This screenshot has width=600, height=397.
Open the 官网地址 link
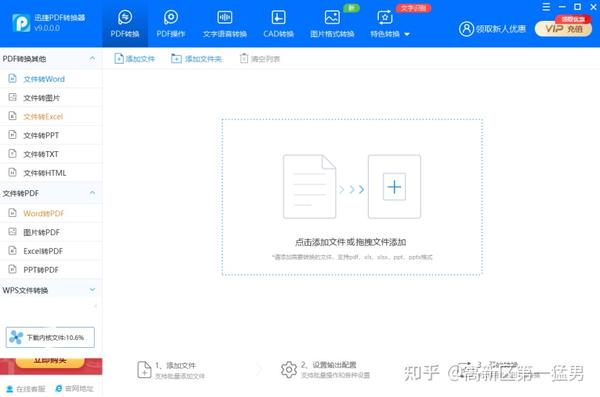(x=75, y=389)
